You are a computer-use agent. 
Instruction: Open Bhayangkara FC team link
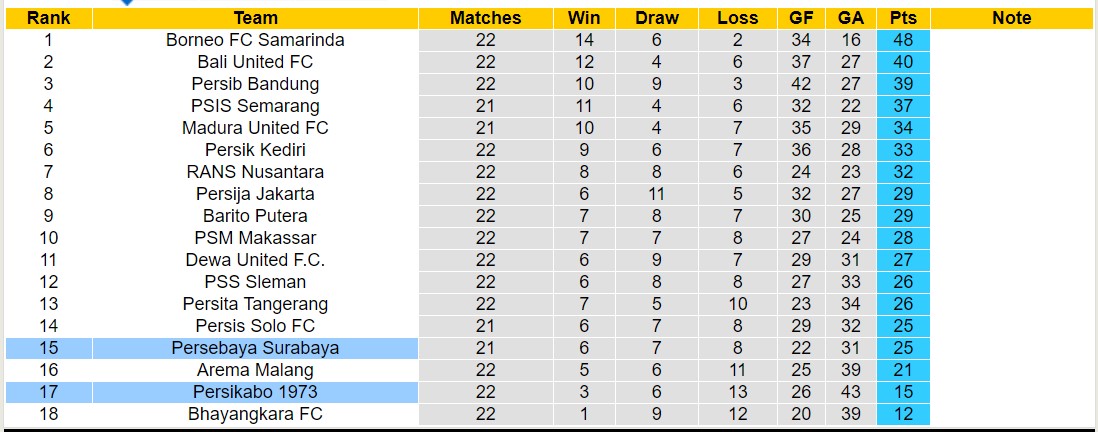(x=255, y=414)
